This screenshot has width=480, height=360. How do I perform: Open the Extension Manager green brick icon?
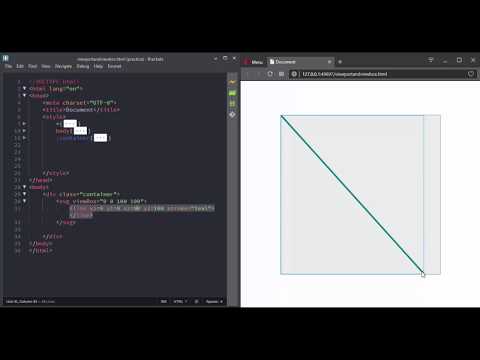coord(233,93)
